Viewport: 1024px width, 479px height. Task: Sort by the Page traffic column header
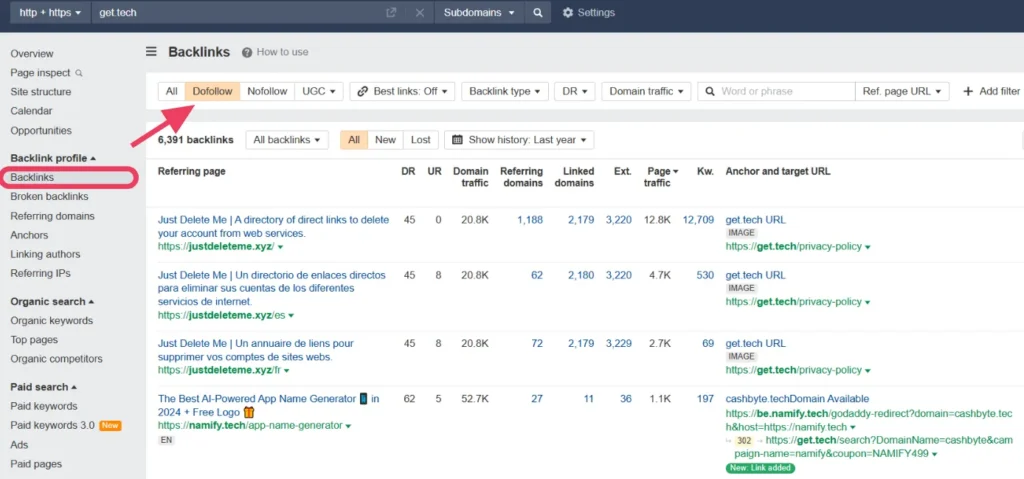(660, 176)
